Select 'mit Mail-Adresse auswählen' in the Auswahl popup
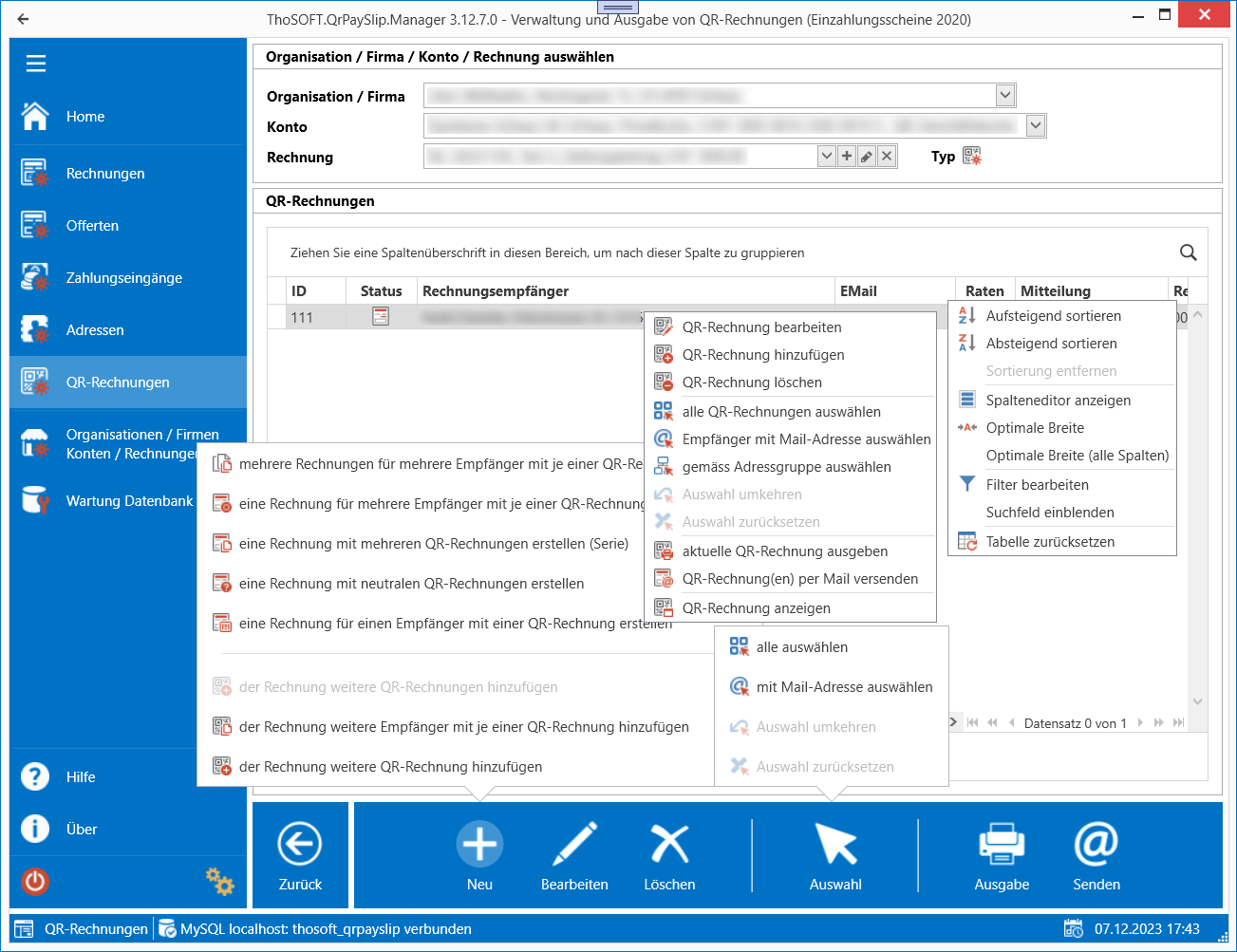 [x=832, y=687]
